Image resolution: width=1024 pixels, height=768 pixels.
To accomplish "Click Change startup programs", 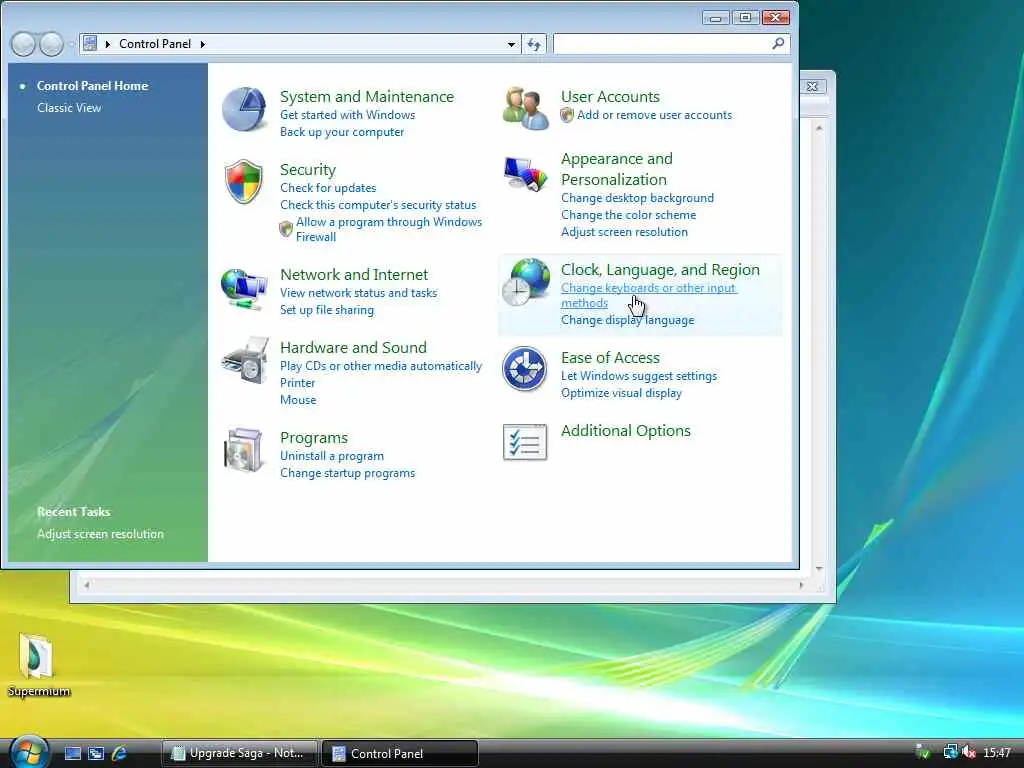I will point(347,473).
